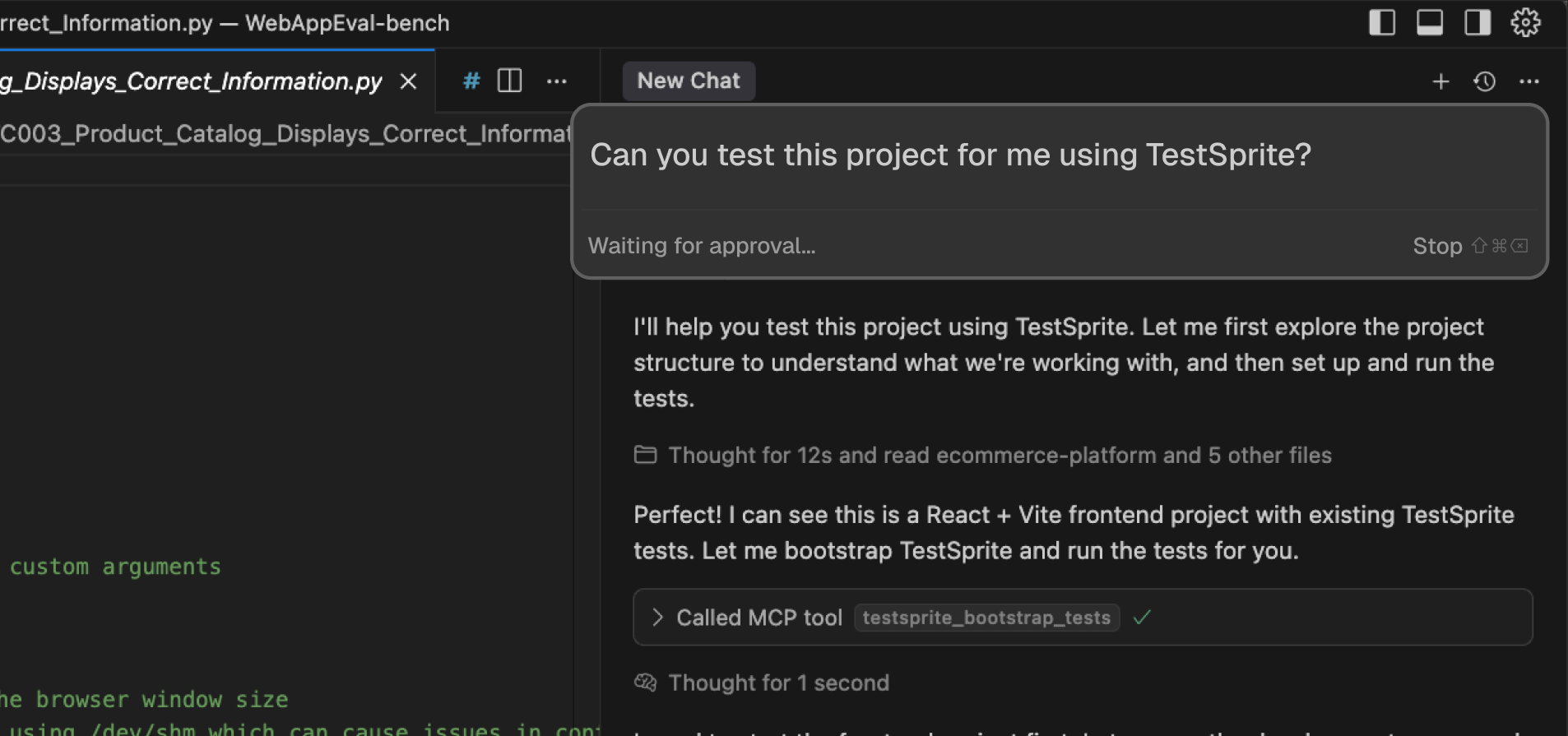Open chat history clock icon

point(1485,81)
